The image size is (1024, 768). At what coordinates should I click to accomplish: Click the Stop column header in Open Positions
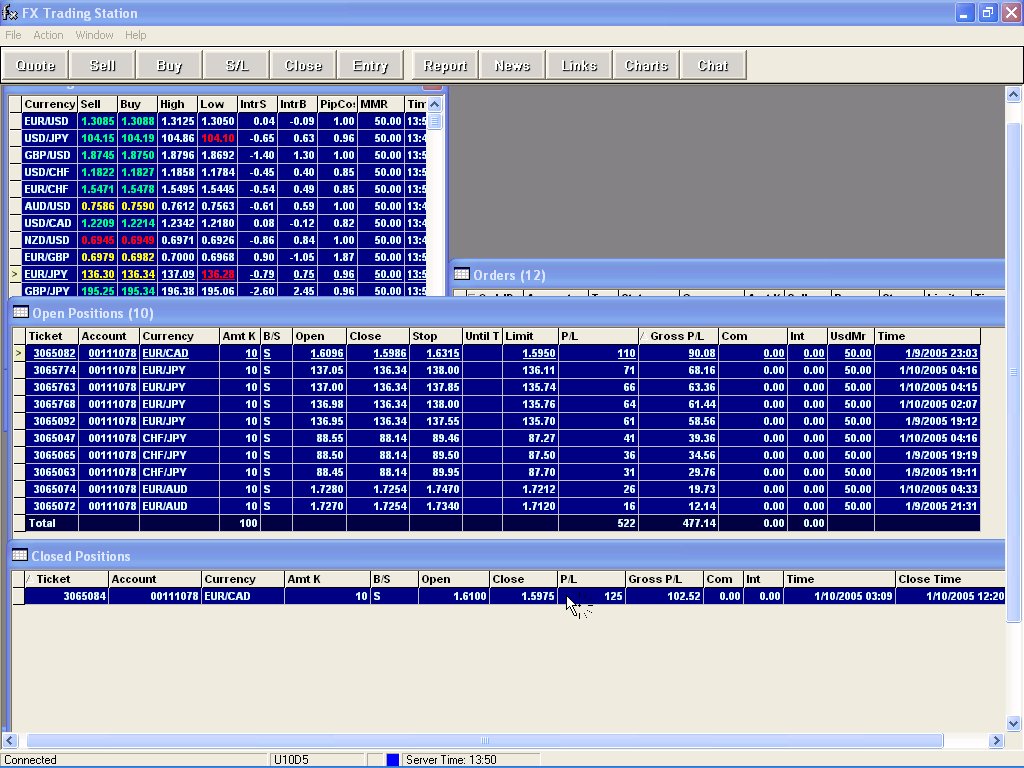[x=436, y=336]
